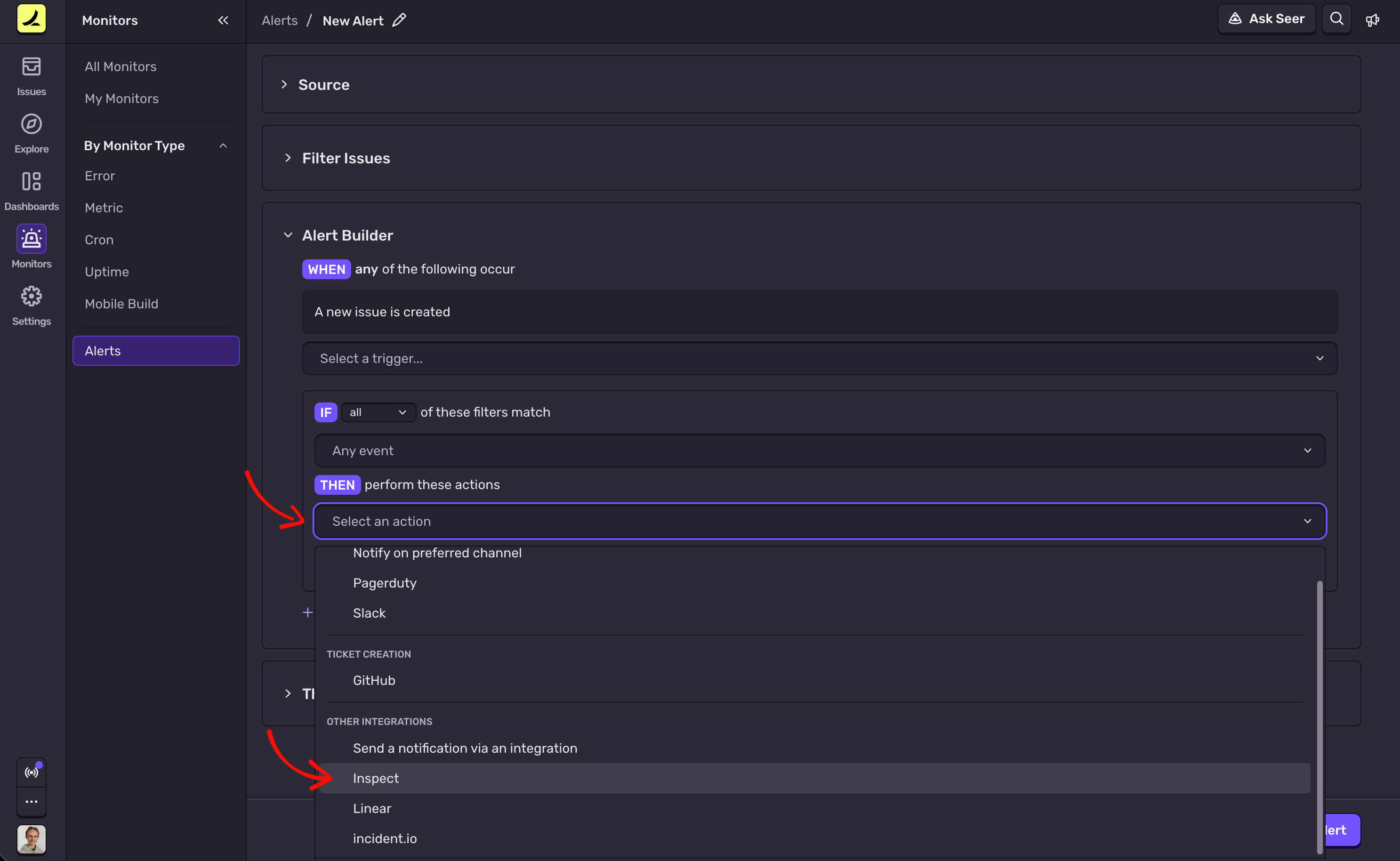Viewport: 1400px width, 861px height.
Task: Choose Notify on preferred channel
Action: (x=814, y=553)
